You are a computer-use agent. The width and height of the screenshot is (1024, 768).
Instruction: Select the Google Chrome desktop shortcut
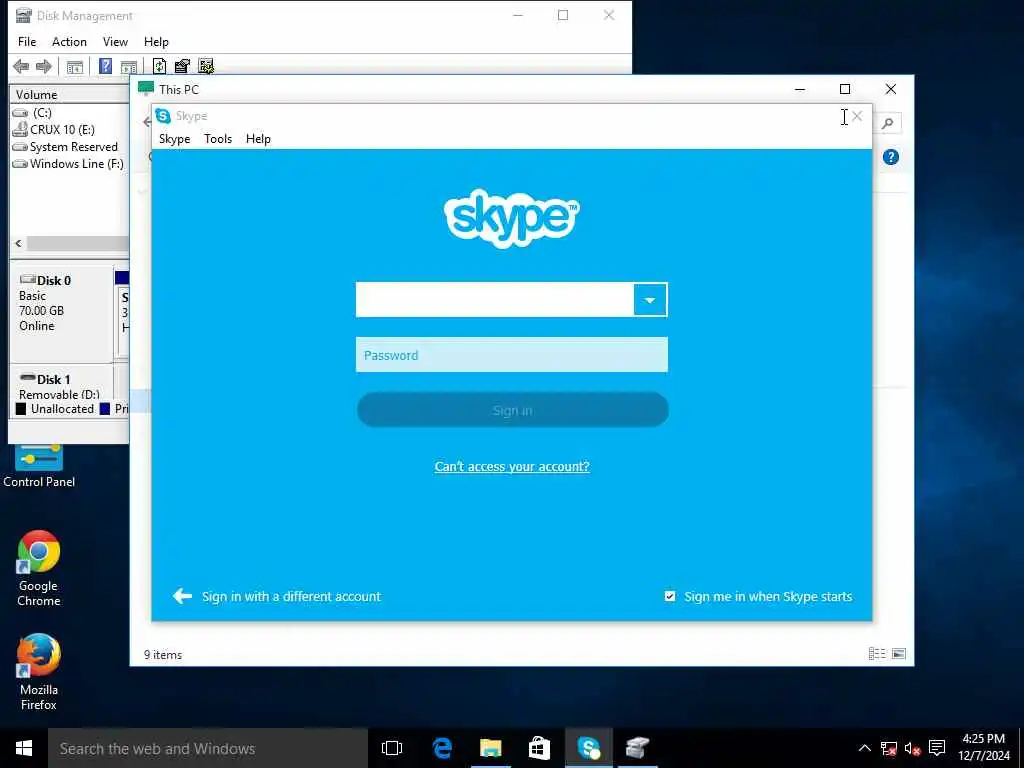pos(39,568)
